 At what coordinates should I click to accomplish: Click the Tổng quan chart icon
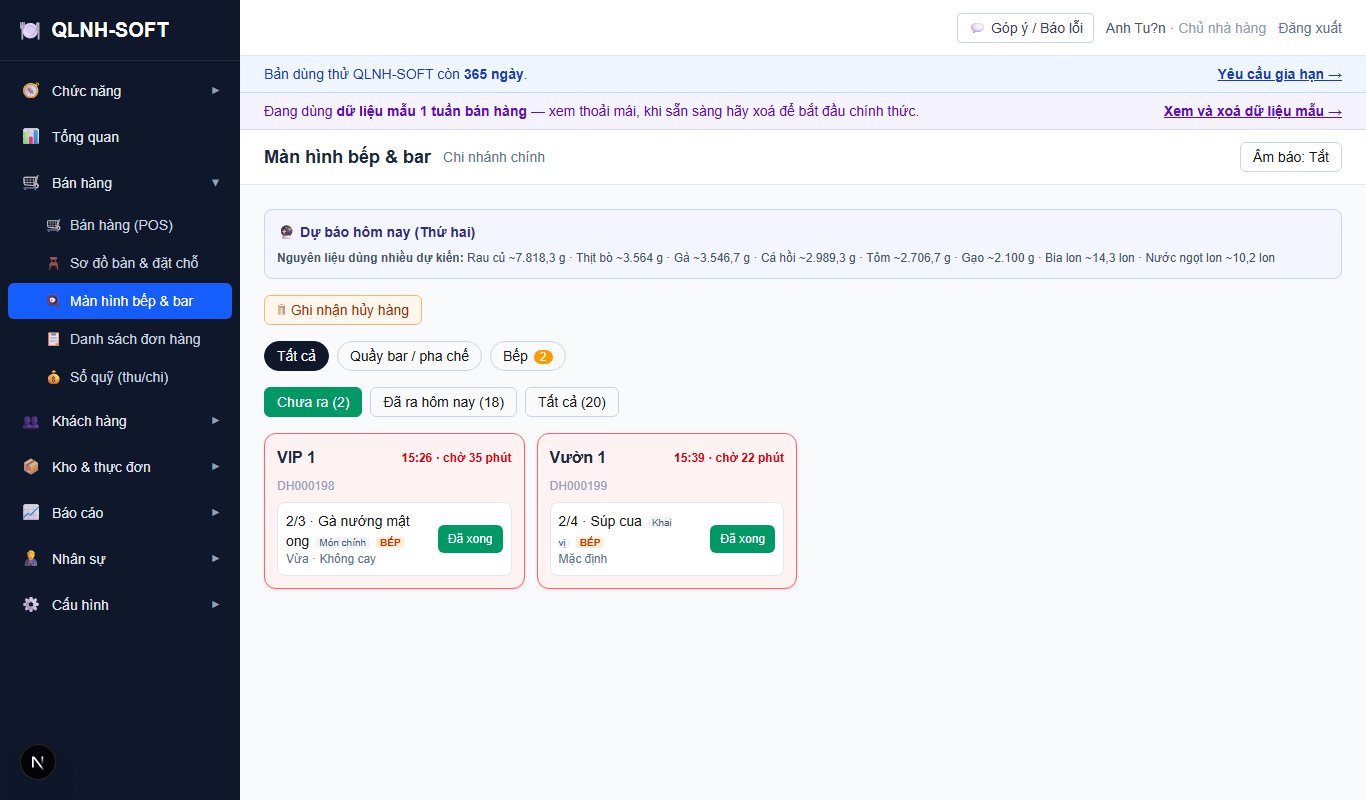tap(31, 137)
